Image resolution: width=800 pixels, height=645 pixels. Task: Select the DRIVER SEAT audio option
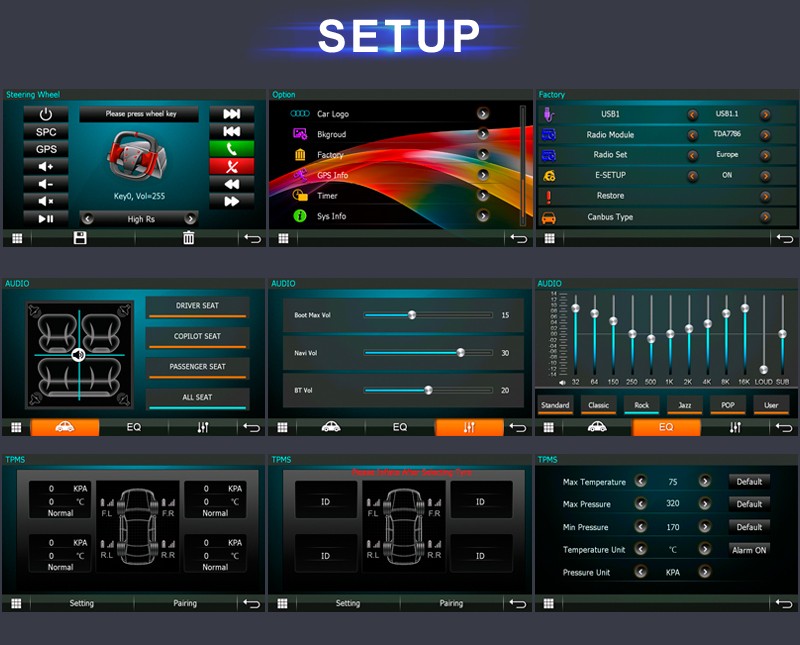197,306
